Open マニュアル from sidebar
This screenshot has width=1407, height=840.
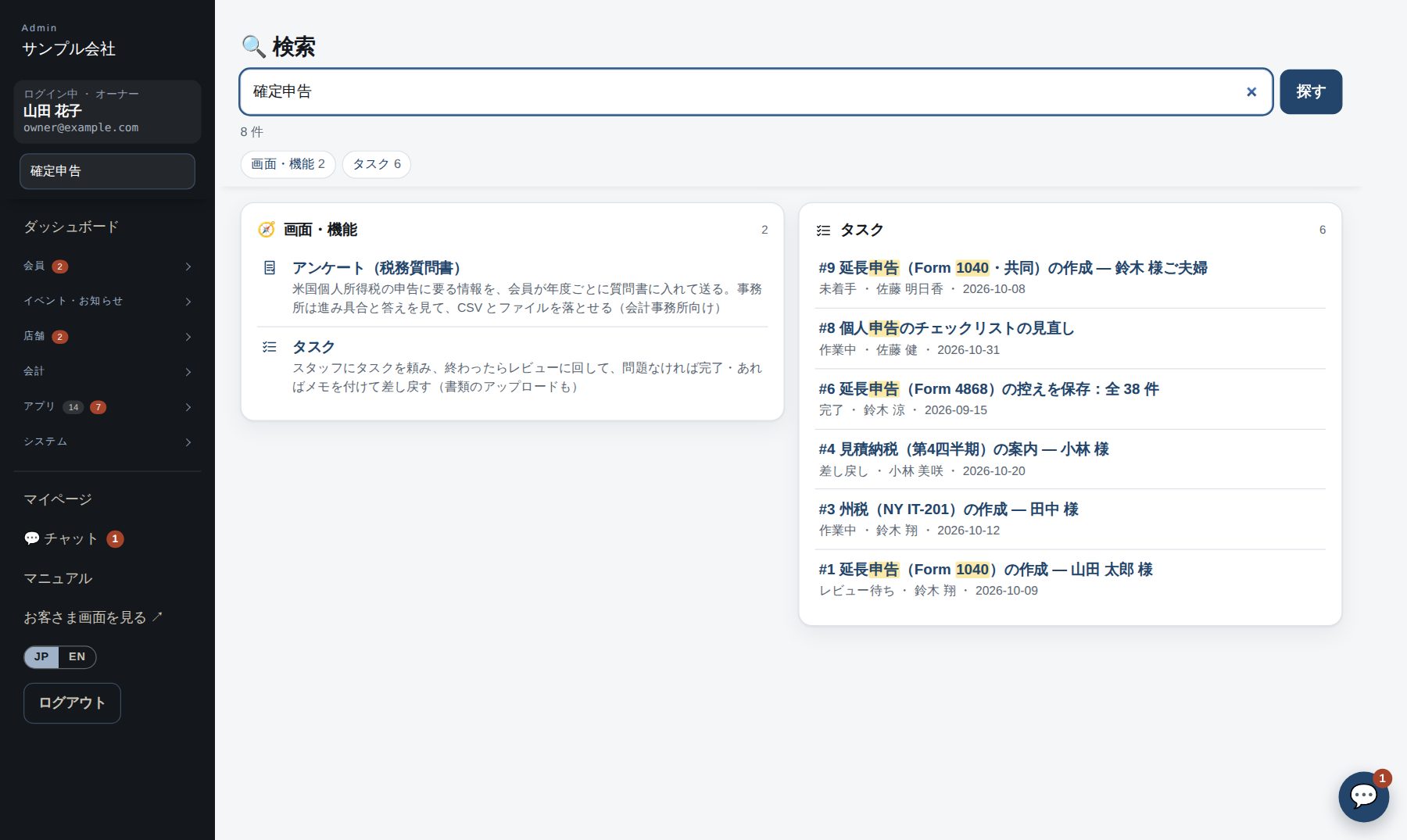[58, 579]
